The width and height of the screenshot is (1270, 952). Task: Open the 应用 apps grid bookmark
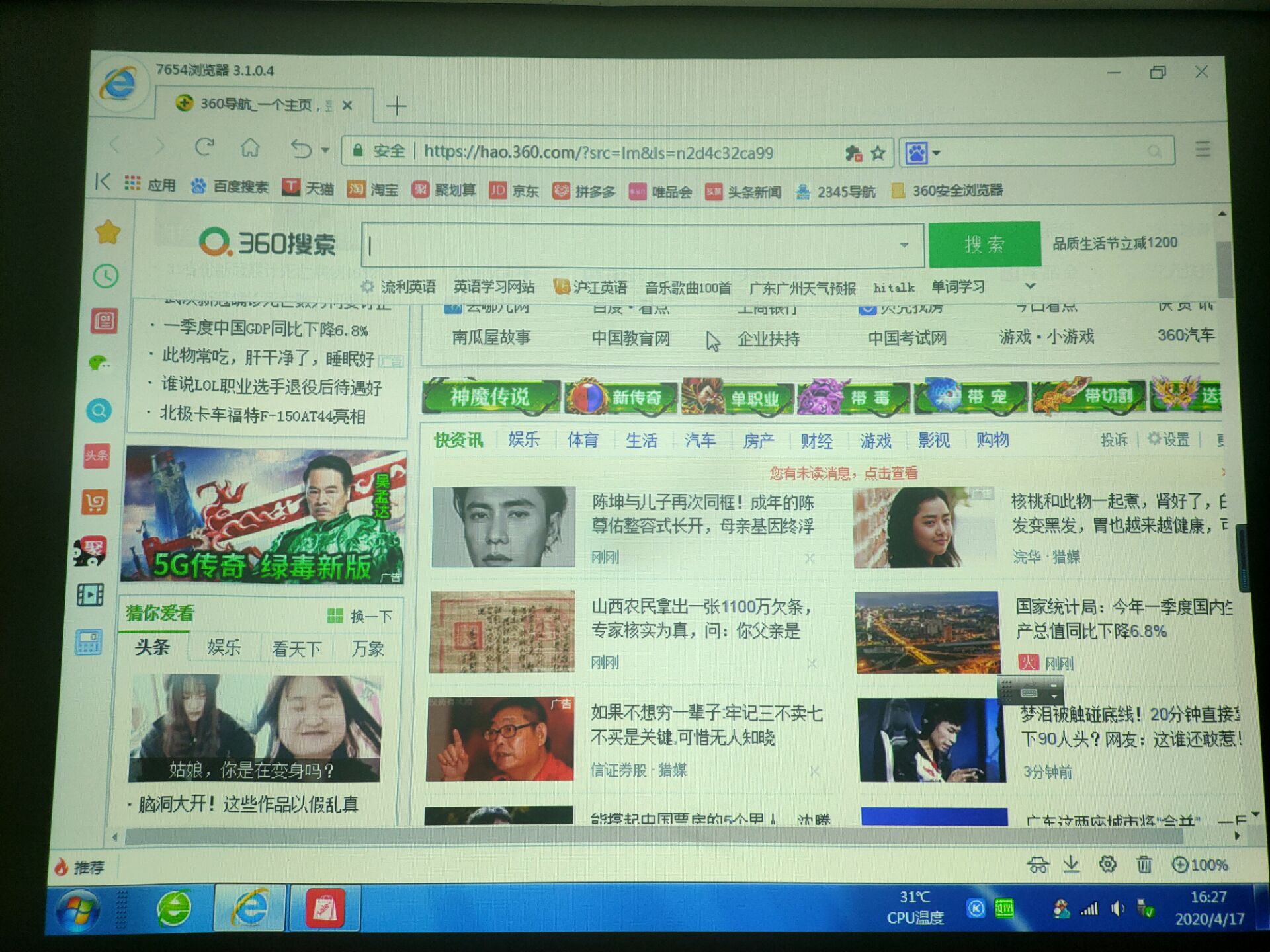click(x=150, y=184)
